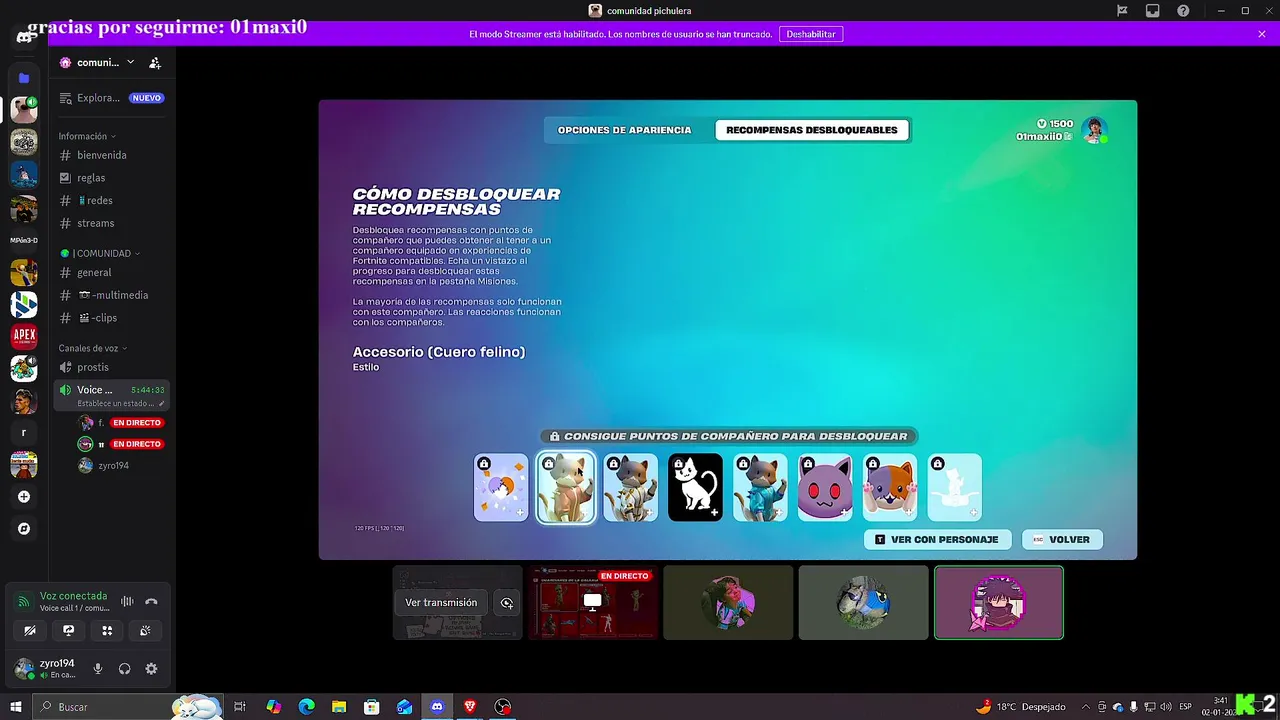Image resolution: width=1280 pixels, height=720 pixels.
Task: Show hidden system tray icons chevron
Action: tap(1087, 707)
